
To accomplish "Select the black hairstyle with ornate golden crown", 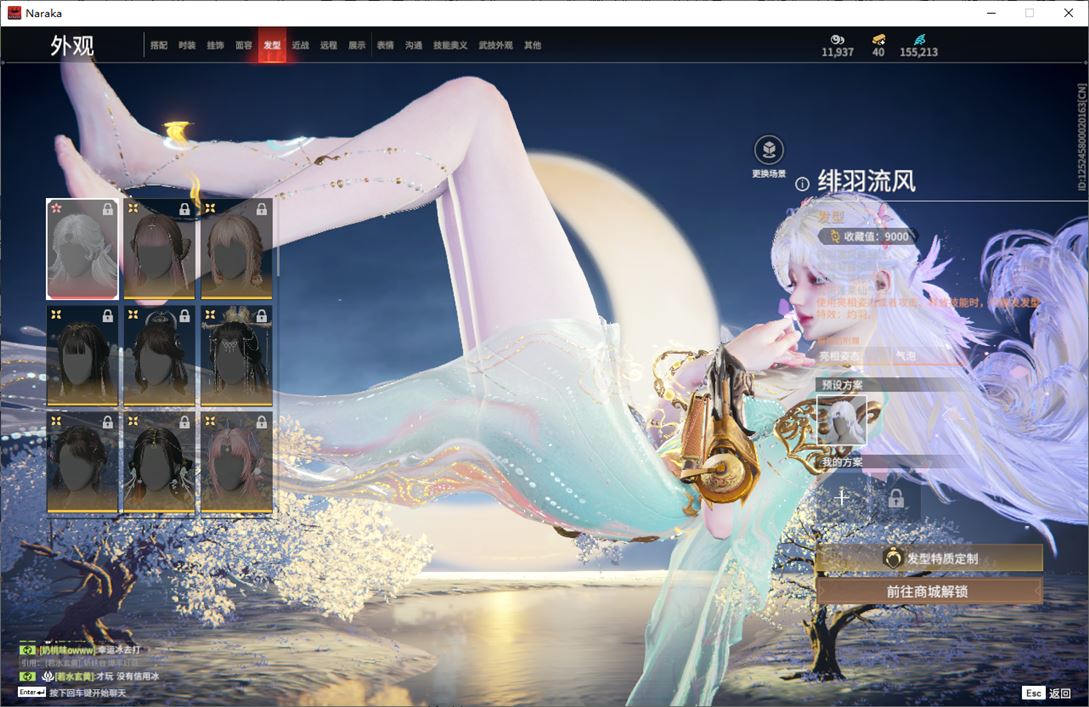I will click(236, 355).
